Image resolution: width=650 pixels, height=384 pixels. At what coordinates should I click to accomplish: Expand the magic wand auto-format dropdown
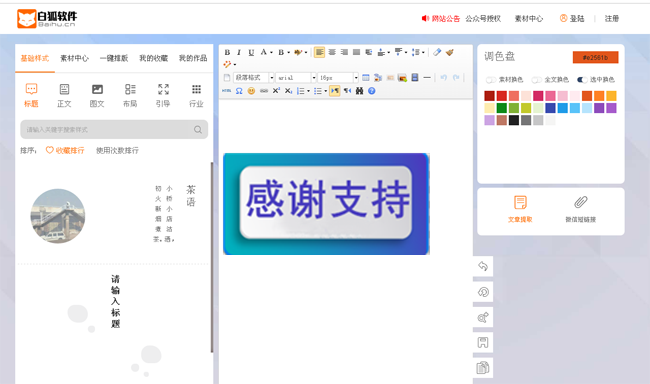[235, 65]
